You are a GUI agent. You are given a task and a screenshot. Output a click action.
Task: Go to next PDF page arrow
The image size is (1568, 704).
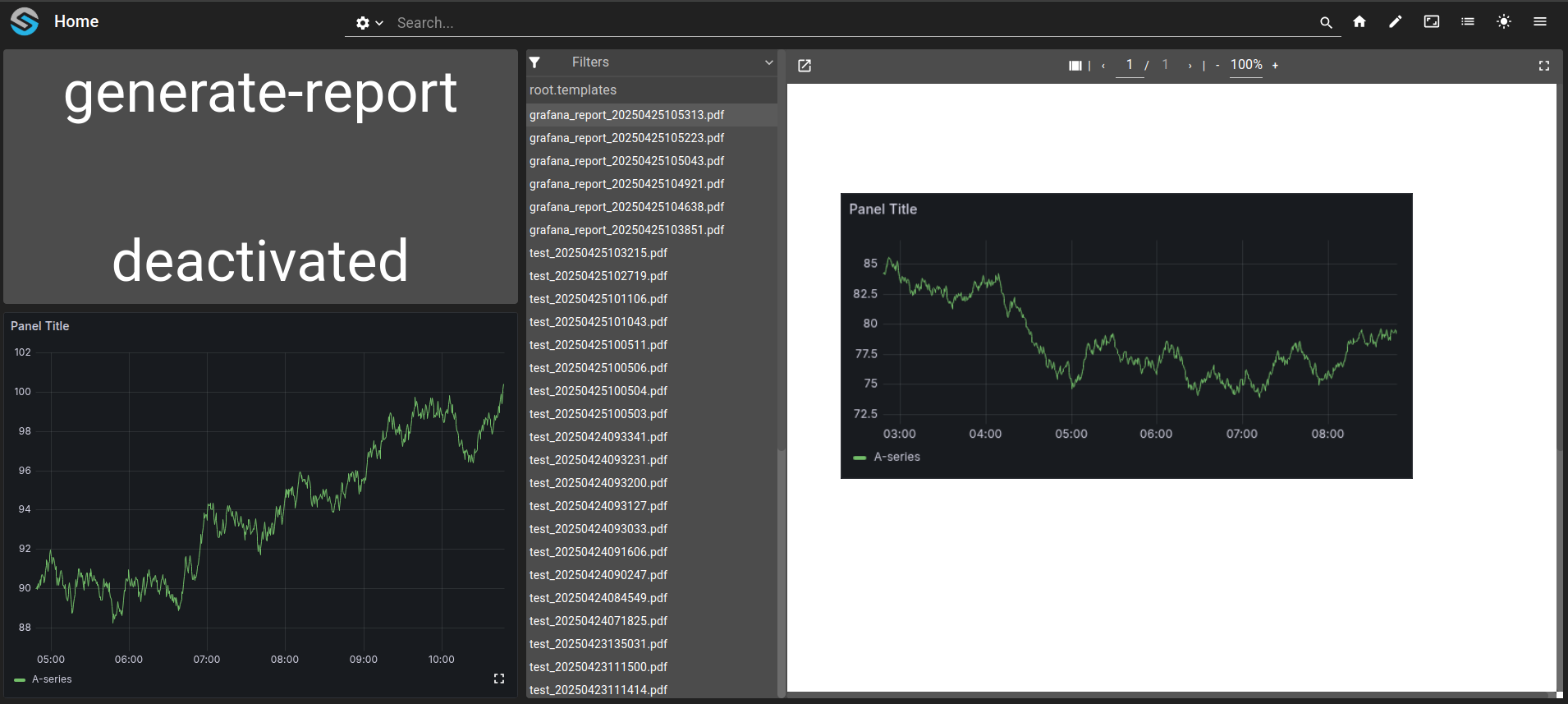pyautogui.click(x=1190, y=66)
